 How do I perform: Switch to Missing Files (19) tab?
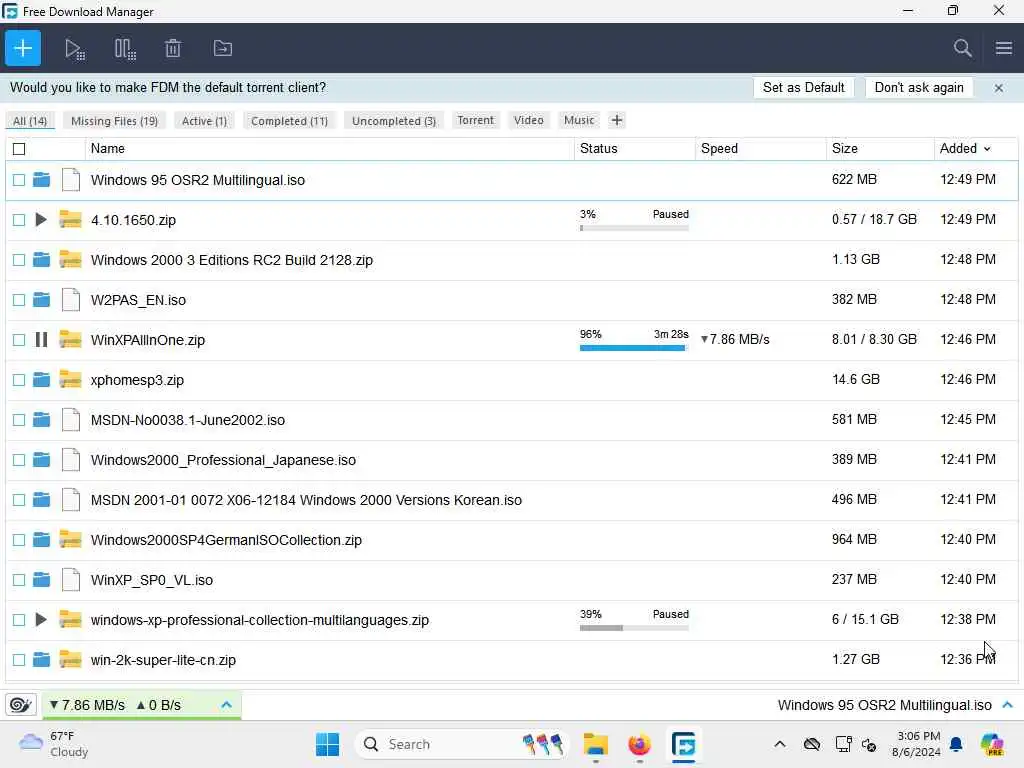point(114,121)
